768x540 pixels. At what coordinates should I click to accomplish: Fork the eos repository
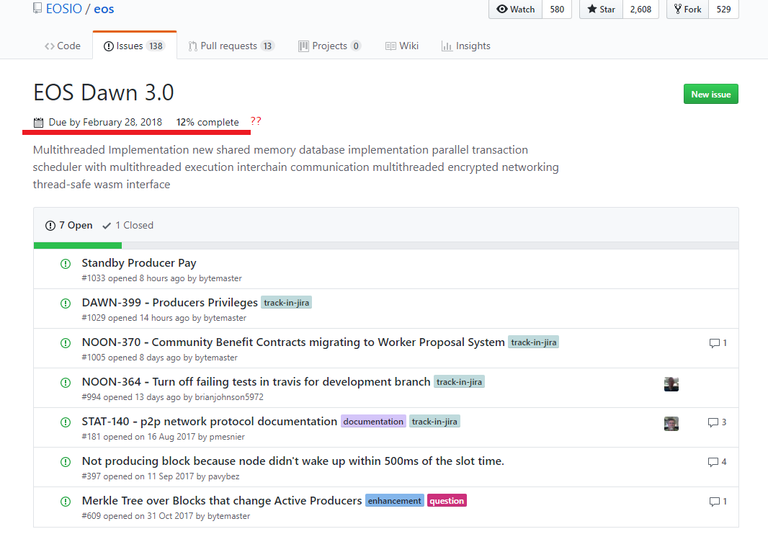coord(687,9)
